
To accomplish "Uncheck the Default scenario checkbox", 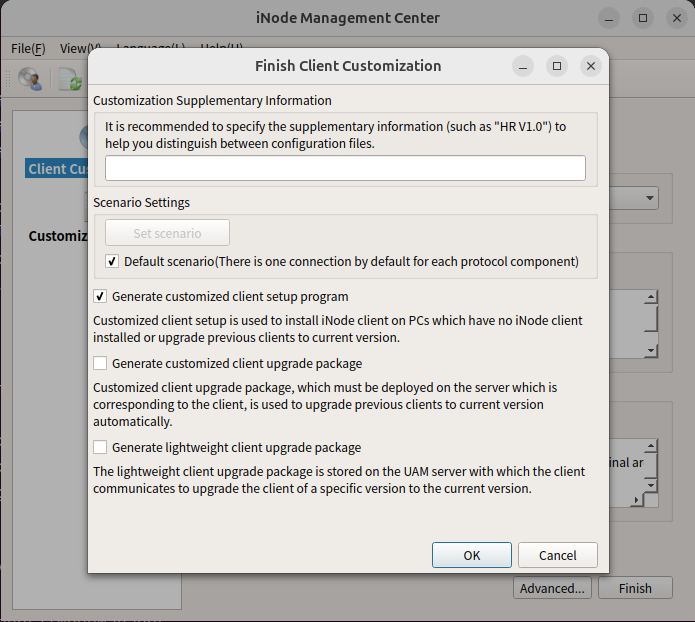I will pyautogui.click(x=113, y=262).
